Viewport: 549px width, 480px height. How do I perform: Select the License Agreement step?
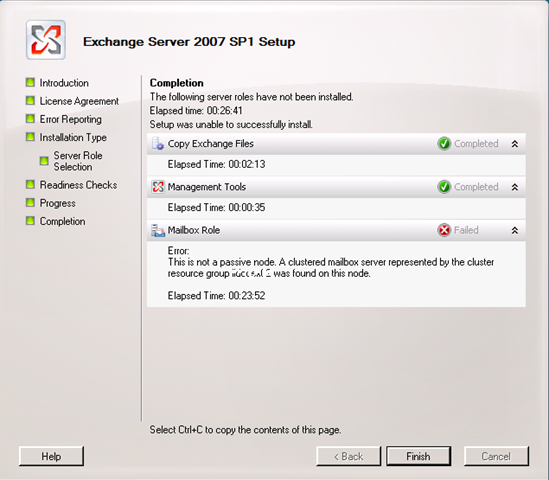(79, 101)
